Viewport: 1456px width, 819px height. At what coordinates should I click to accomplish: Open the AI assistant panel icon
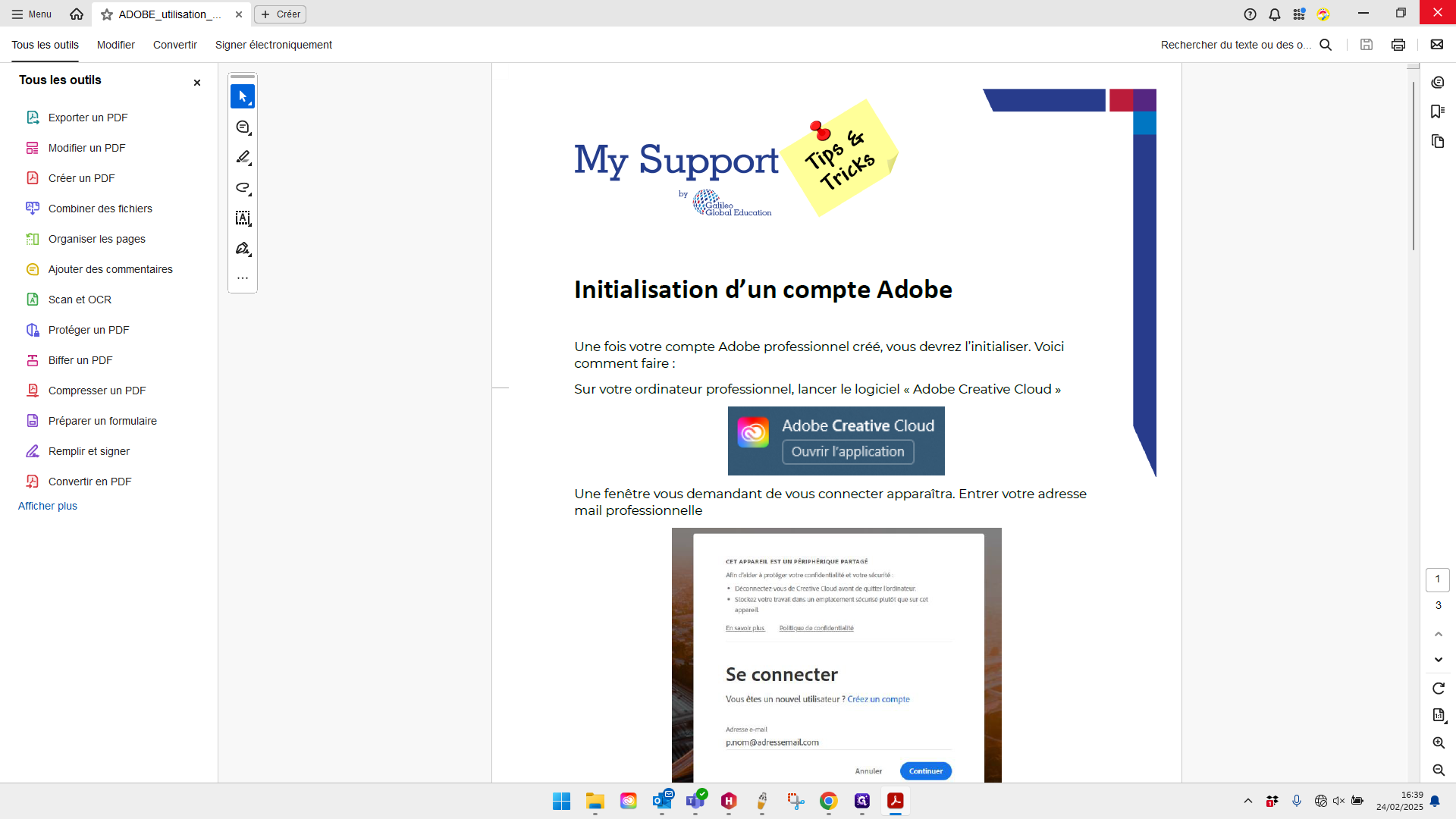(x=1438, y=82)
